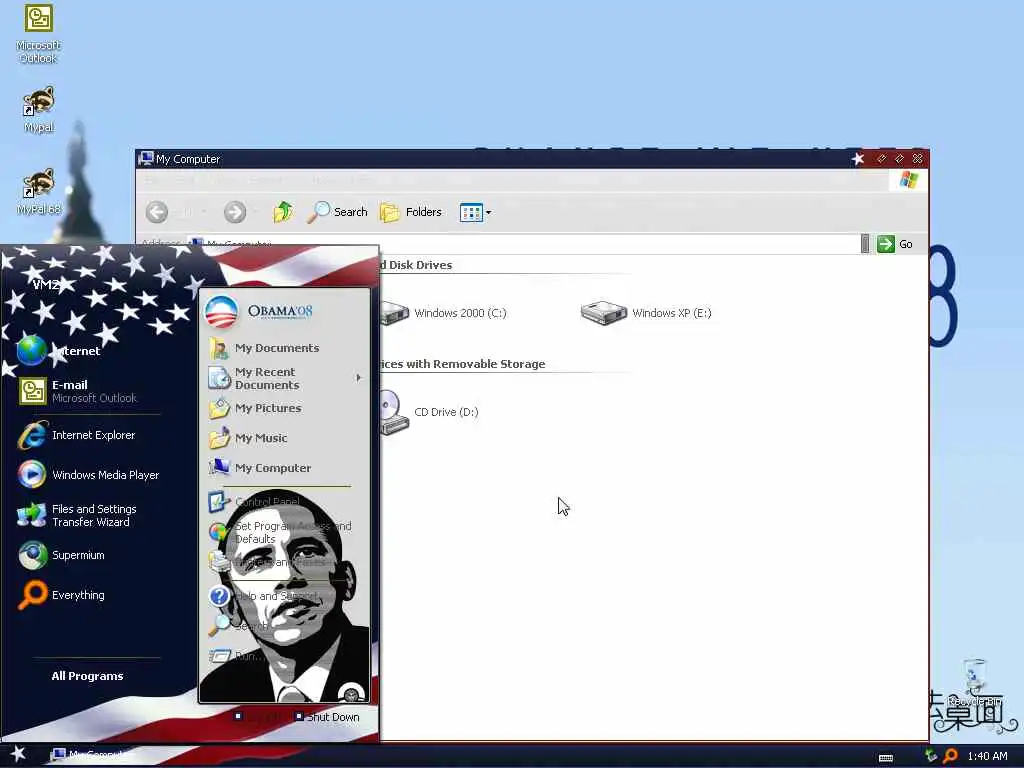Open the Views dropdown button
The image size is (1024, 768).
(x=475, y=212)
